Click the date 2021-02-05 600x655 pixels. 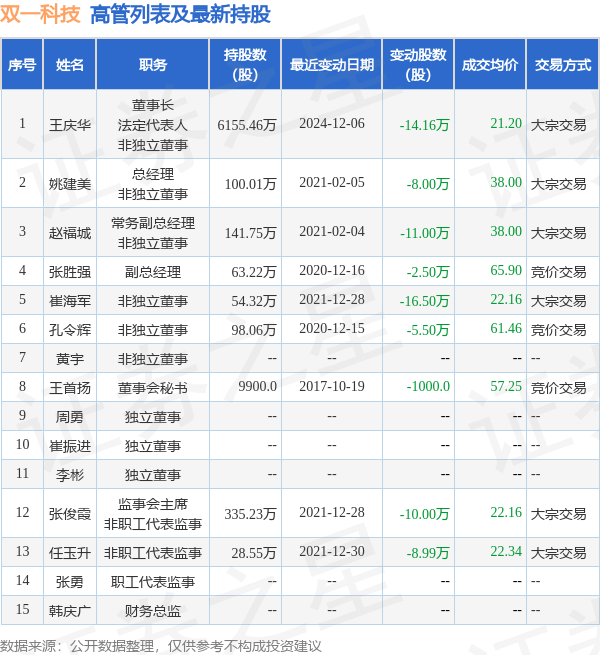(x=332, y=182)
